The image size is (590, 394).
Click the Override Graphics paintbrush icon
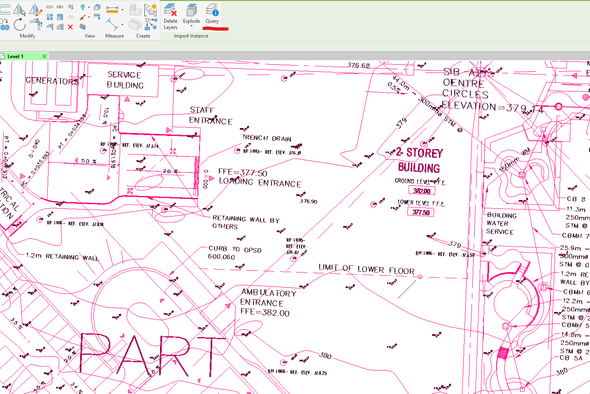pos(82,17)
